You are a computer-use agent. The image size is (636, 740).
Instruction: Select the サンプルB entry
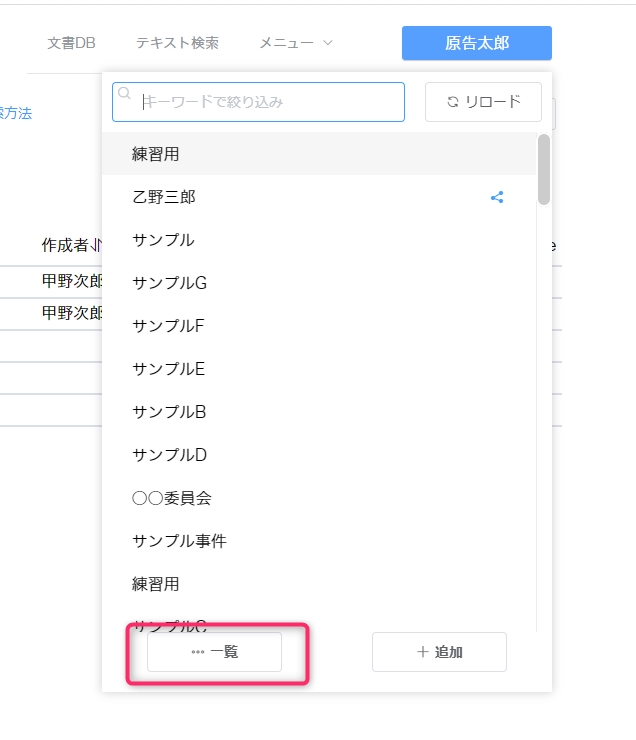pyautogui.click(x=169, y=412)
